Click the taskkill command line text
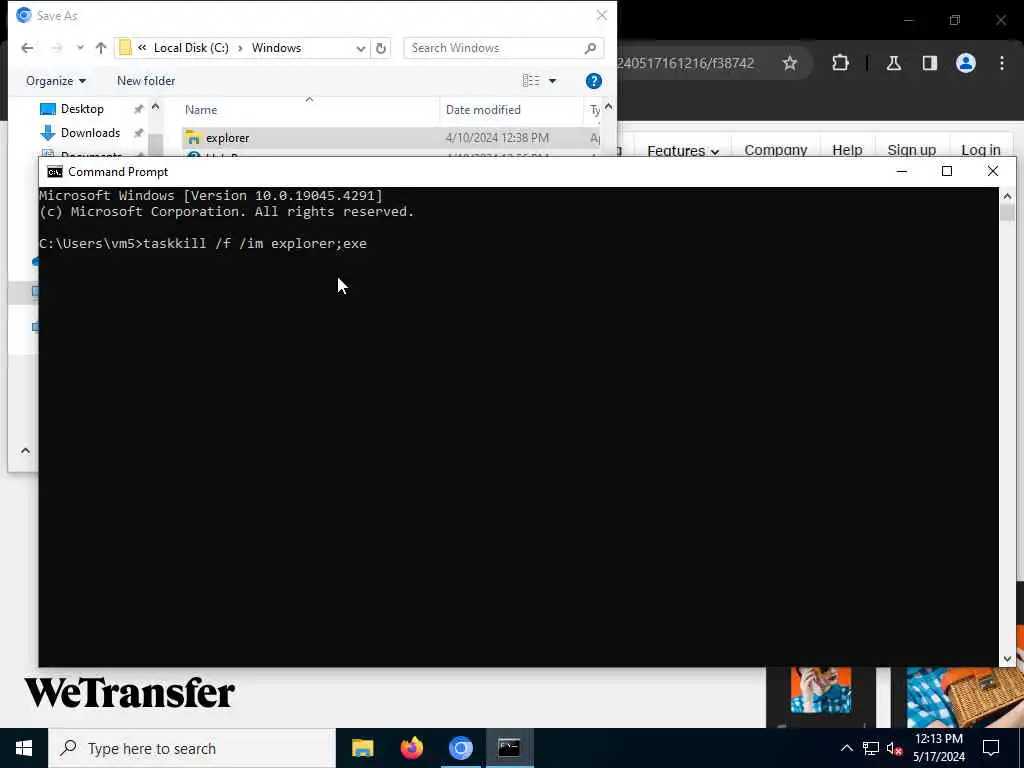Screen dimensions: 1024x768 [x=255, y=244]
